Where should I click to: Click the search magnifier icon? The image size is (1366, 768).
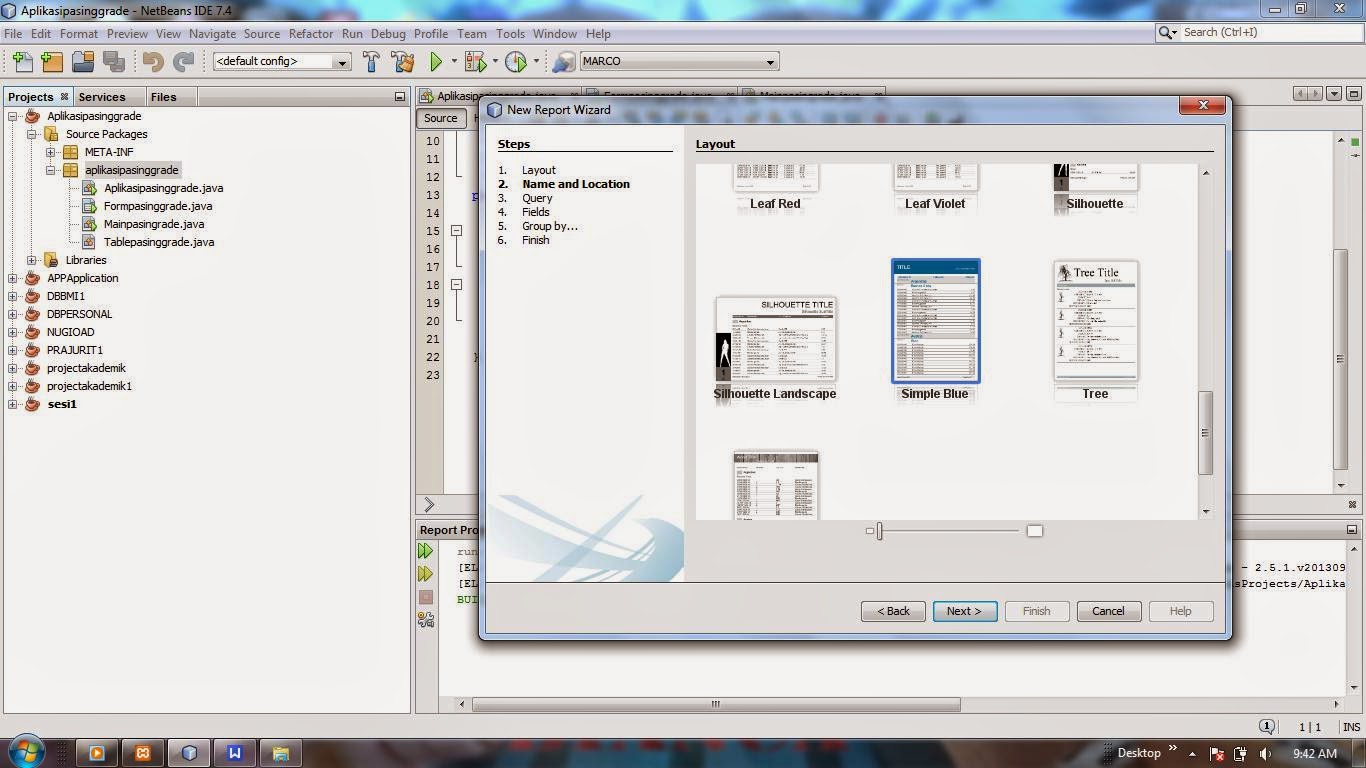pos(1167,33)
